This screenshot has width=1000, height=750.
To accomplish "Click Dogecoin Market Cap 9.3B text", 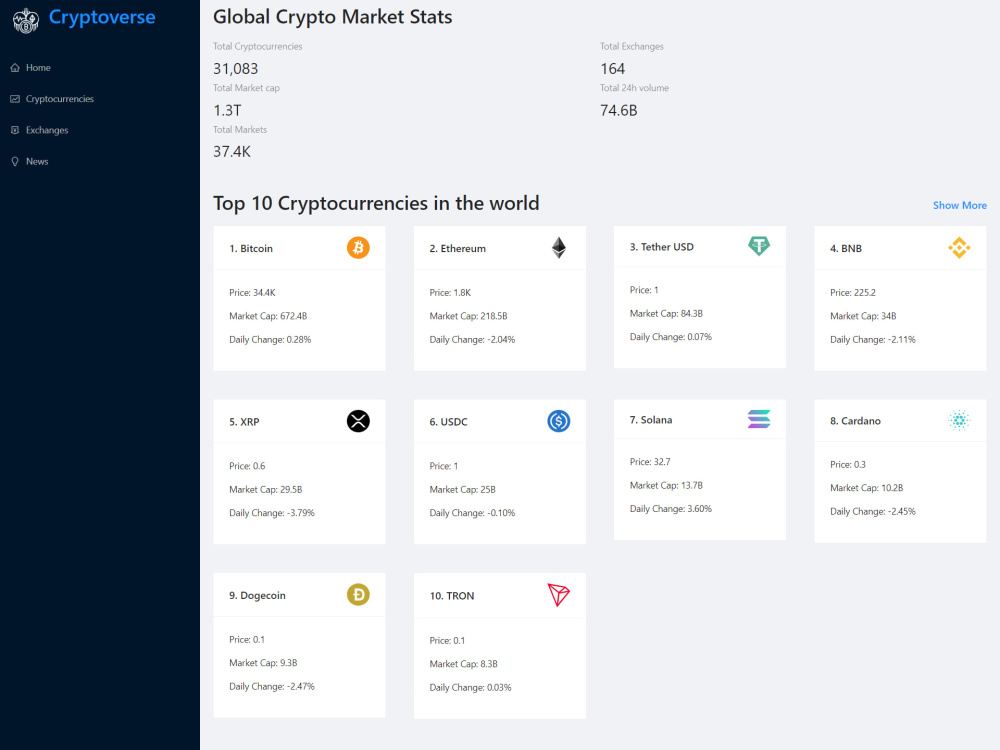I will tap(263, 663).
